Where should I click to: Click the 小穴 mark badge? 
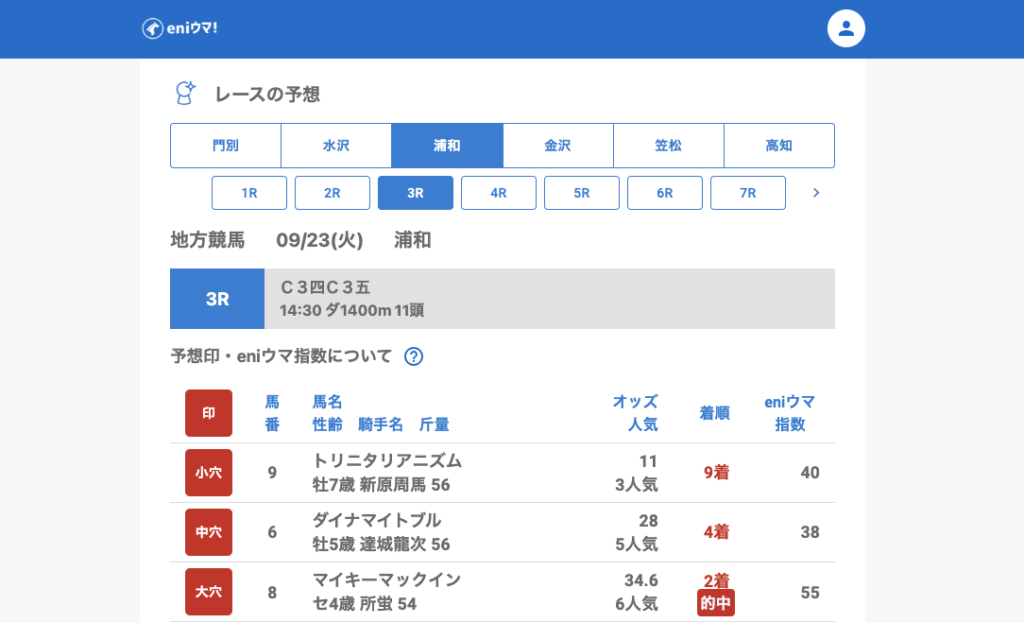coord(208,472)
